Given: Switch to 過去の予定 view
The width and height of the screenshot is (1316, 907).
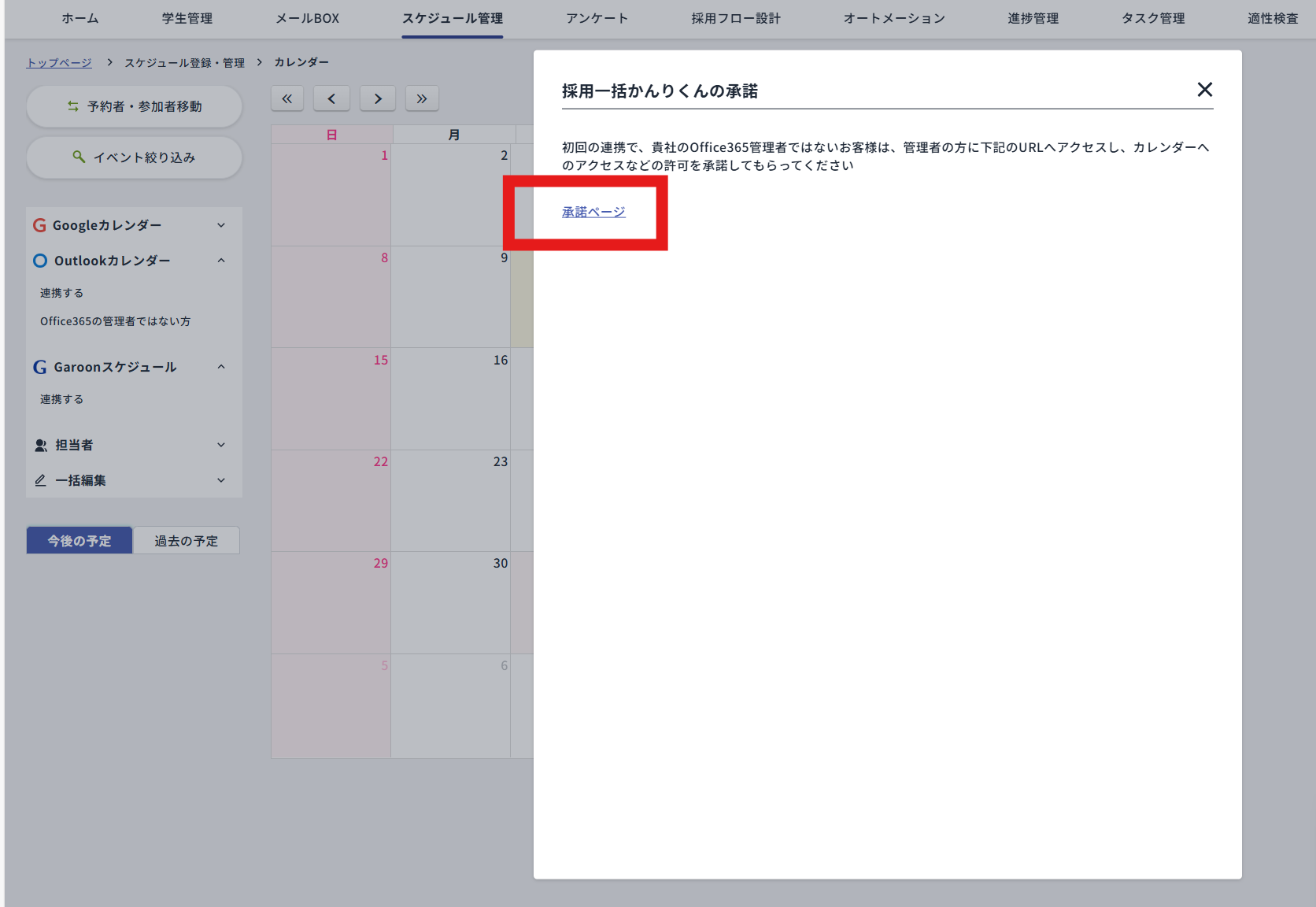Looking at the screenshot, I should click(x=186, y=540).
